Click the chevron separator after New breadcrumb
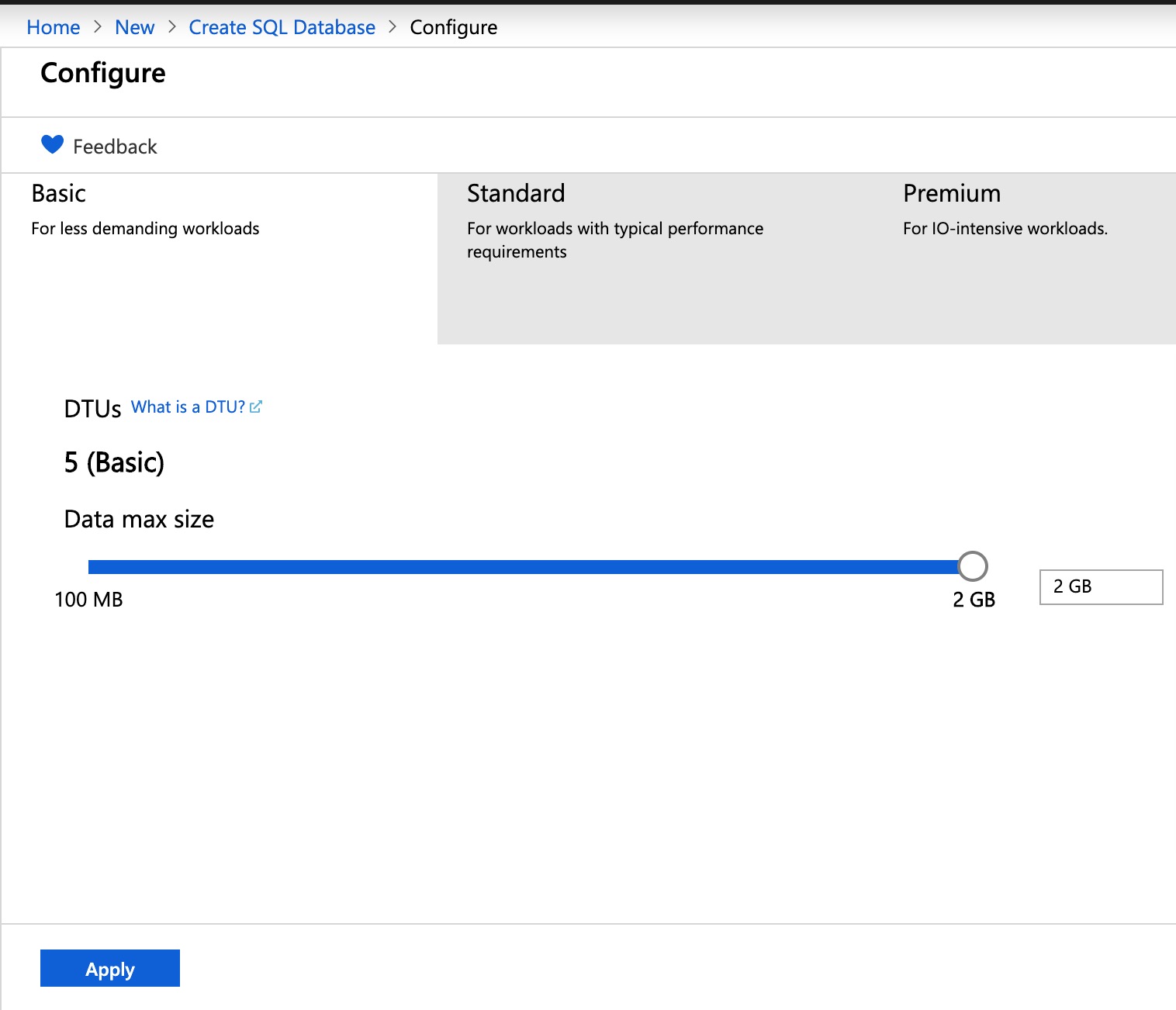This screenshot has width=1176, height=1010. click(172, 27)
